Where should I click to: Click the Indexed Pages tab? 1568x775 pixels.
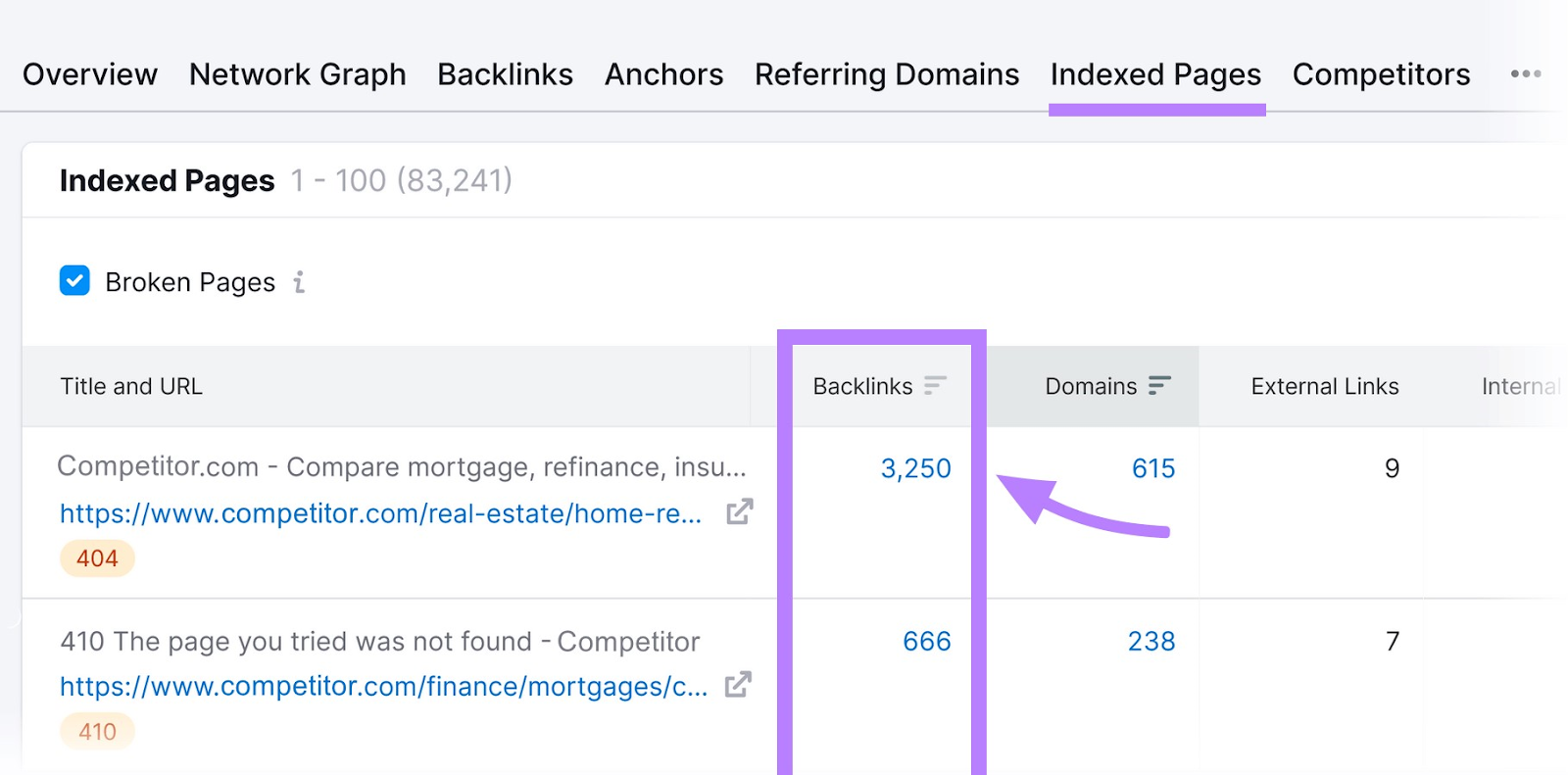tap(1155, 73)
